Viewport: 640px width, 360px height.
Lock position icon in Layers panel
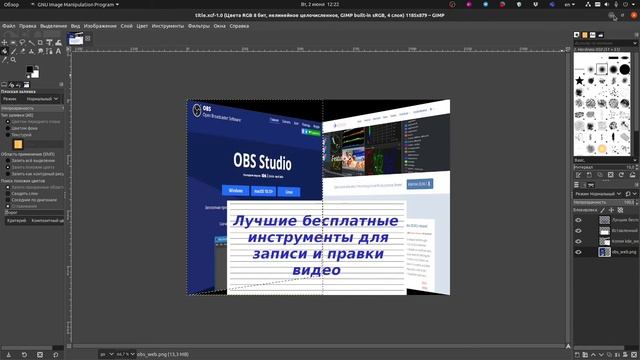click(x=611, y=210)
